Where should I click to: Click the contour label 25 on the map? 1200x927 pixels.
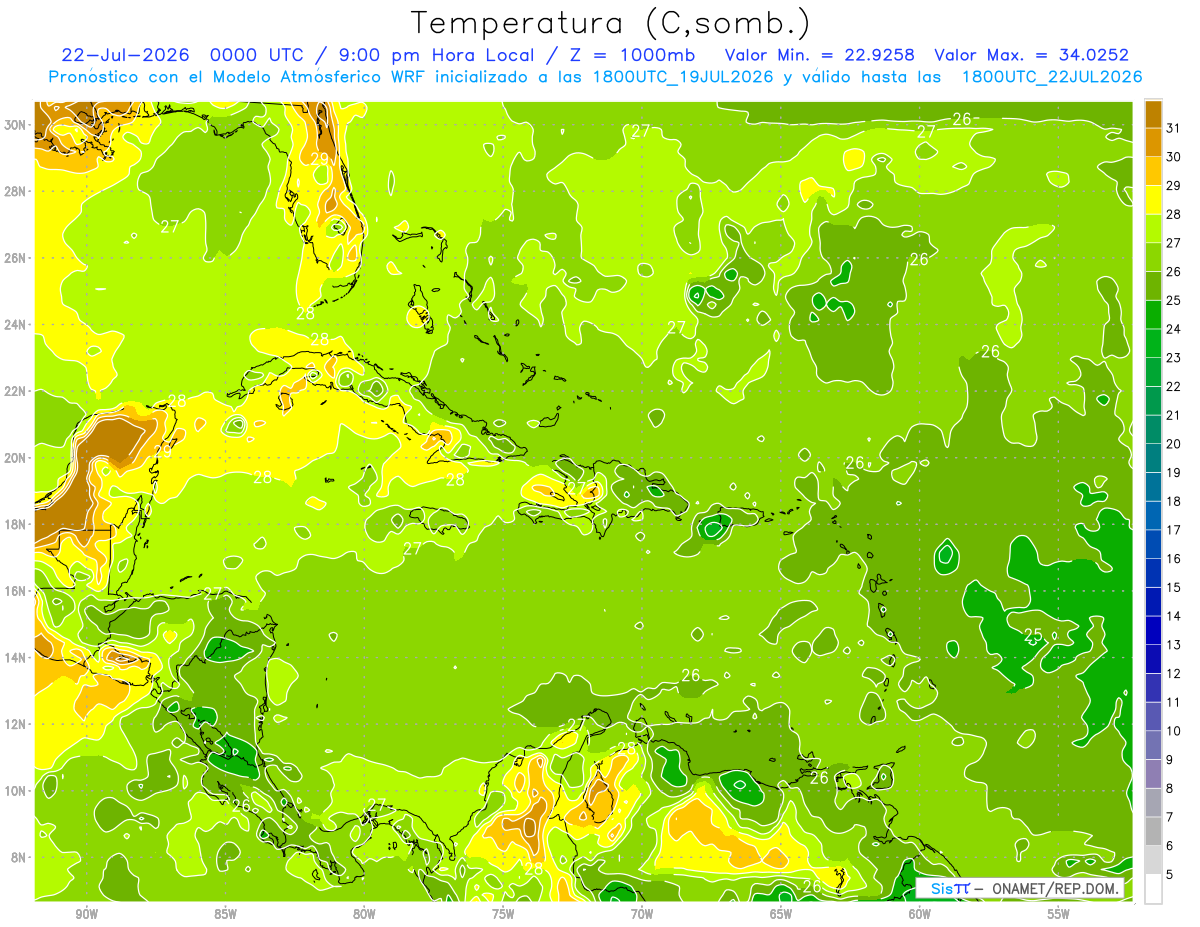tap(1034, 634)
